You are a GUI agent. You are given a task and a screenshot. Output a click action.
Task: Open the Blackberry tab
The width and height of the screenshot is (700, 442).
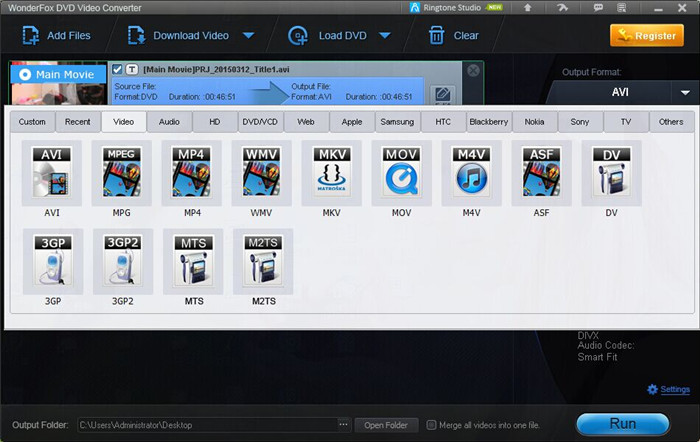coord(489,122)
